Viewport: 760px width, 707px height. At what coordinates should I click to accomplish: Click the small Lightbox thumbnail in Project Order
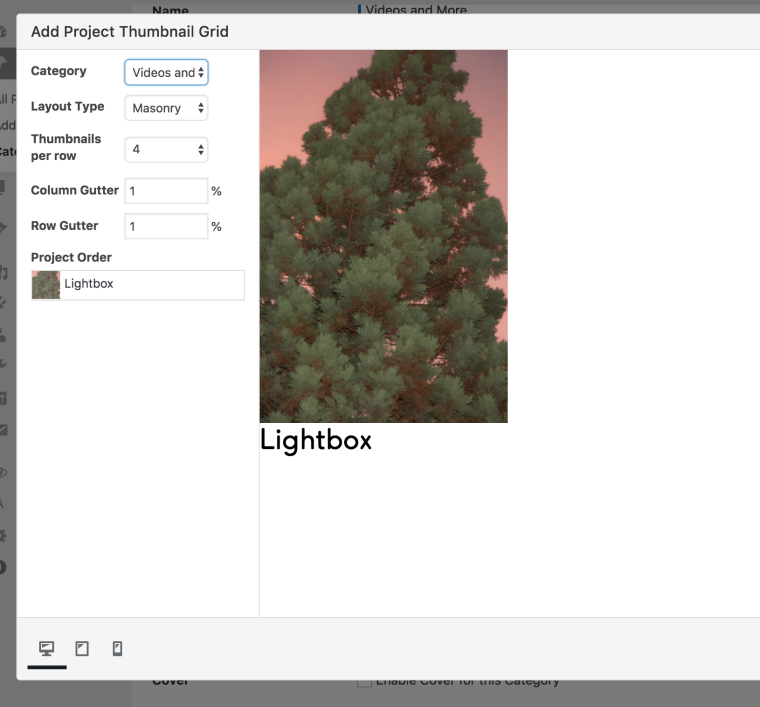point(46,285)
